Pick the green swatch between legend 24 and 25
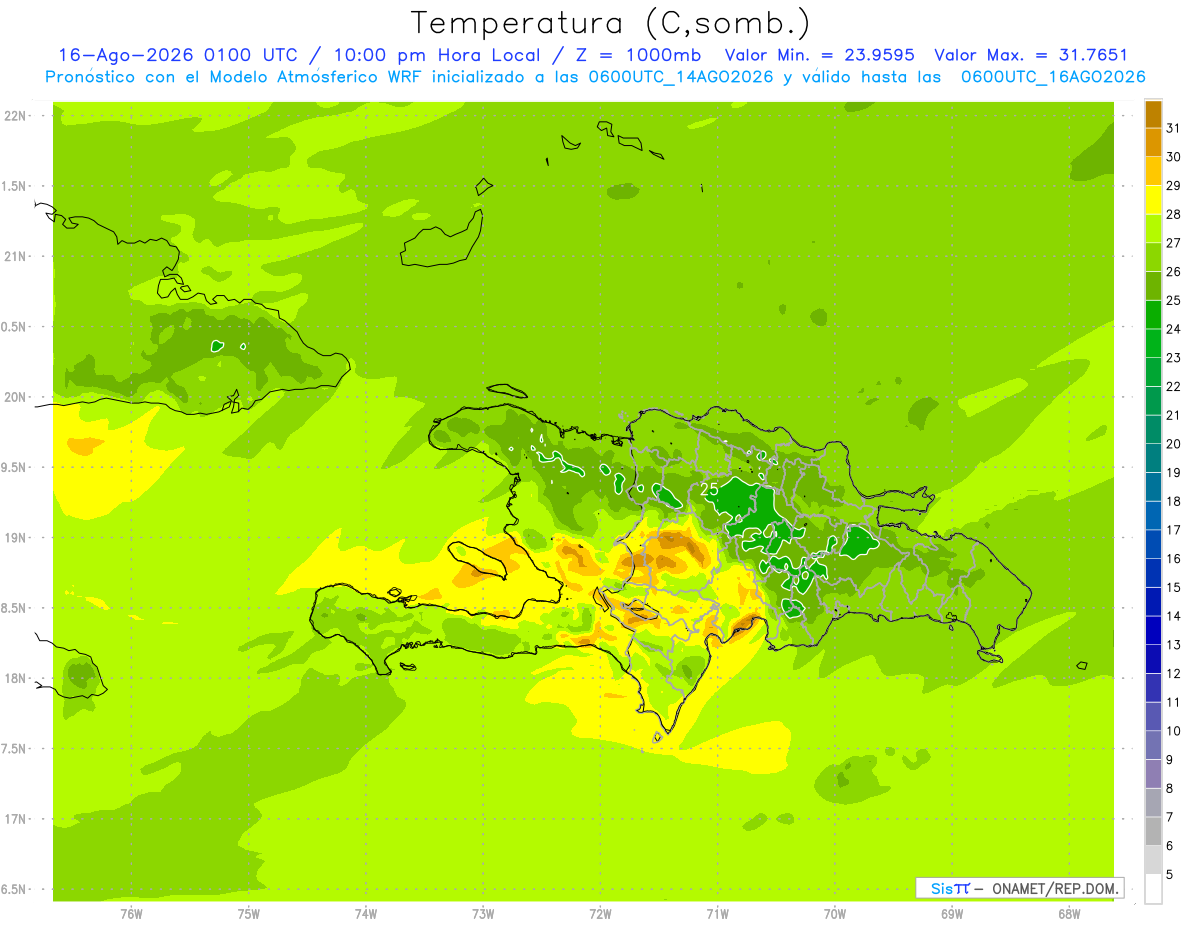 [x=1153, y=314]
